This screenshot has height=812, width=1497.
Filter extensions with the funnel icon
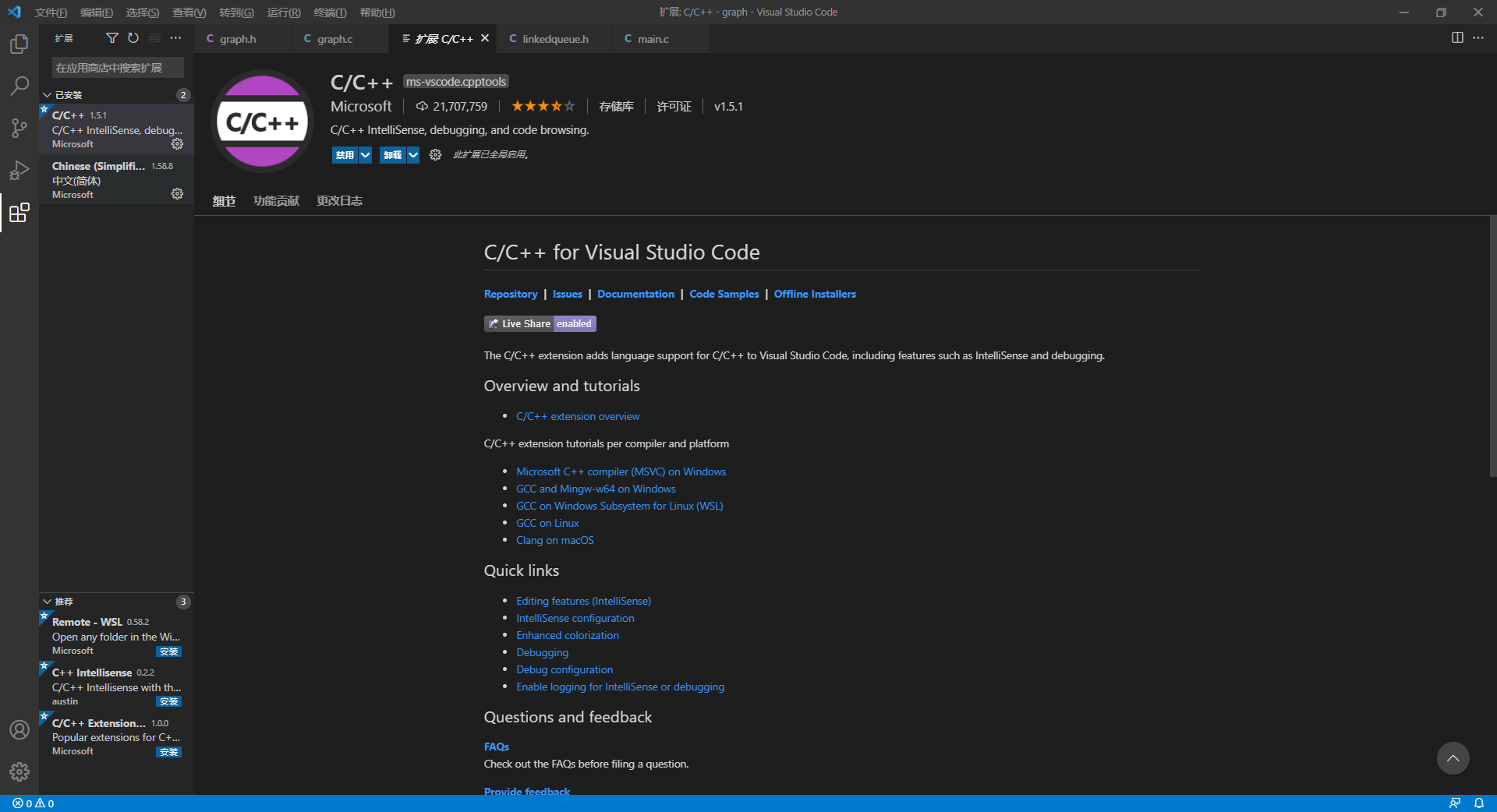112,38
